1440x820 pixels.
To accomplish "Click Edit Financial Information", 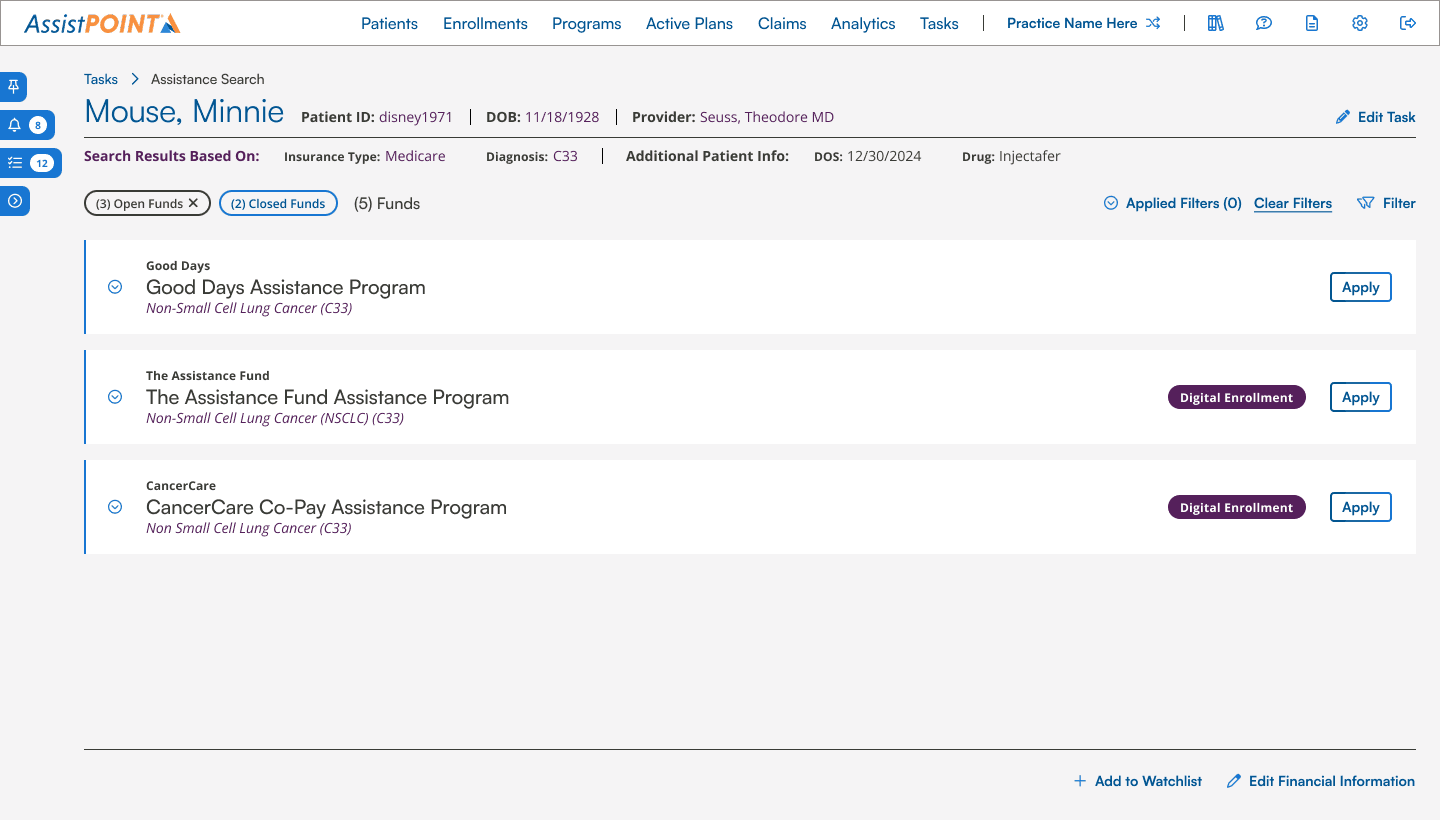I will pos(1332,781).
